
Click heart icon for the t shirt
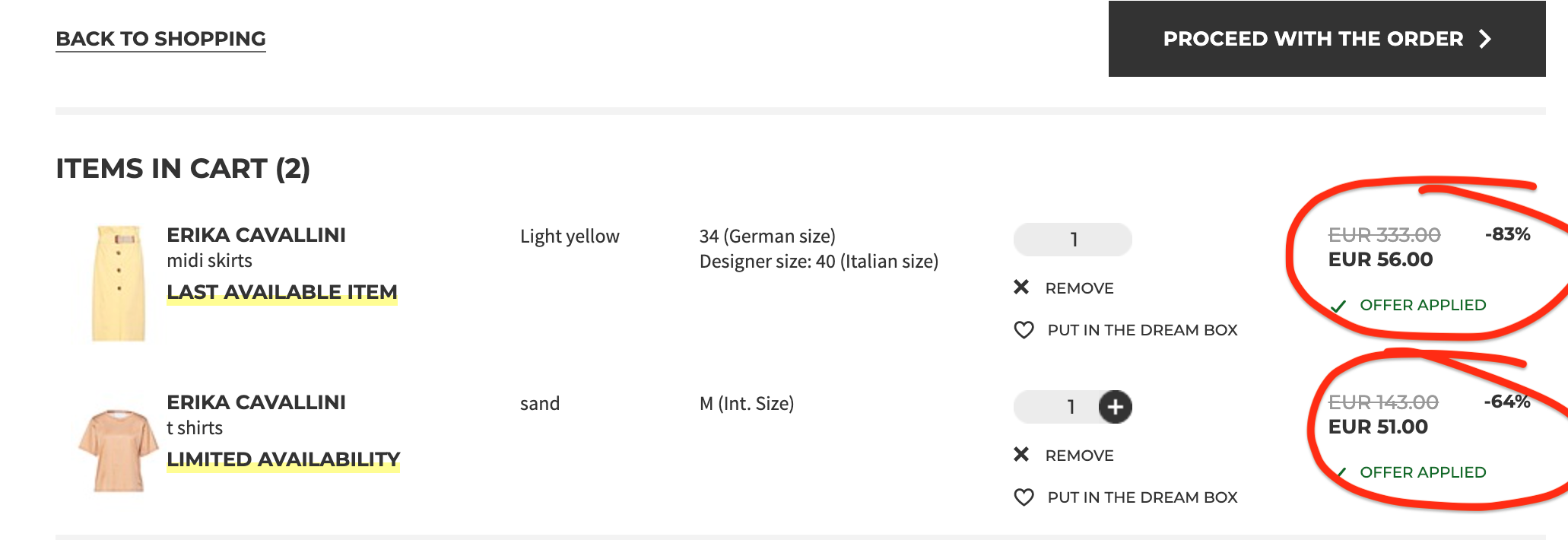click(1024, 497)
